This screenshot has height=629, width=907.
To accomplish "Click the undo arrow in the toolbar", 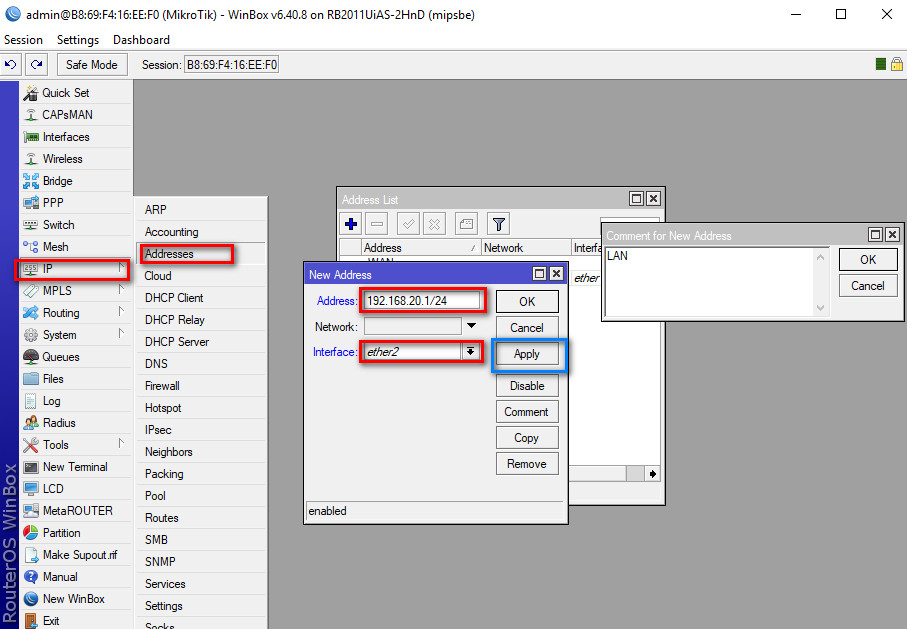I will click(11, 64).
